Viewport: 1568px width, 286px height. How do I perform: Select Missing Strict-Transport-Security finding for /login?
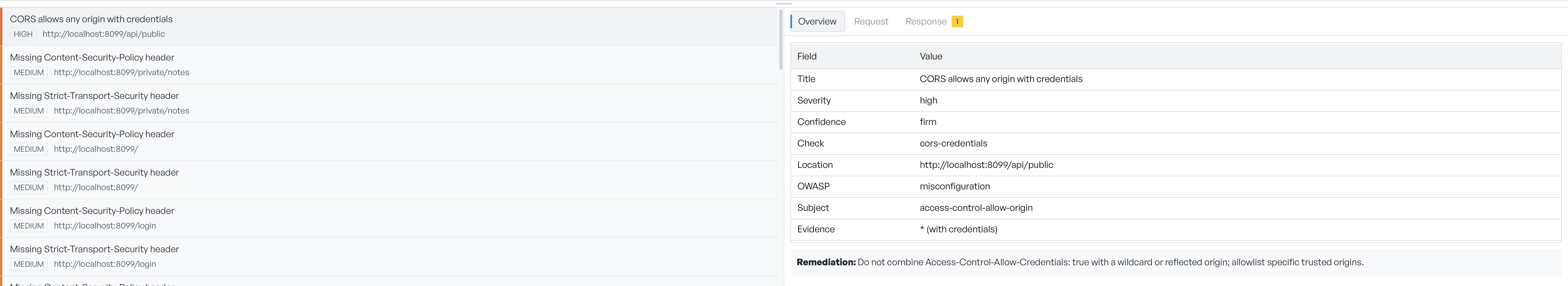pyautogui.click(x=390, y=257)
